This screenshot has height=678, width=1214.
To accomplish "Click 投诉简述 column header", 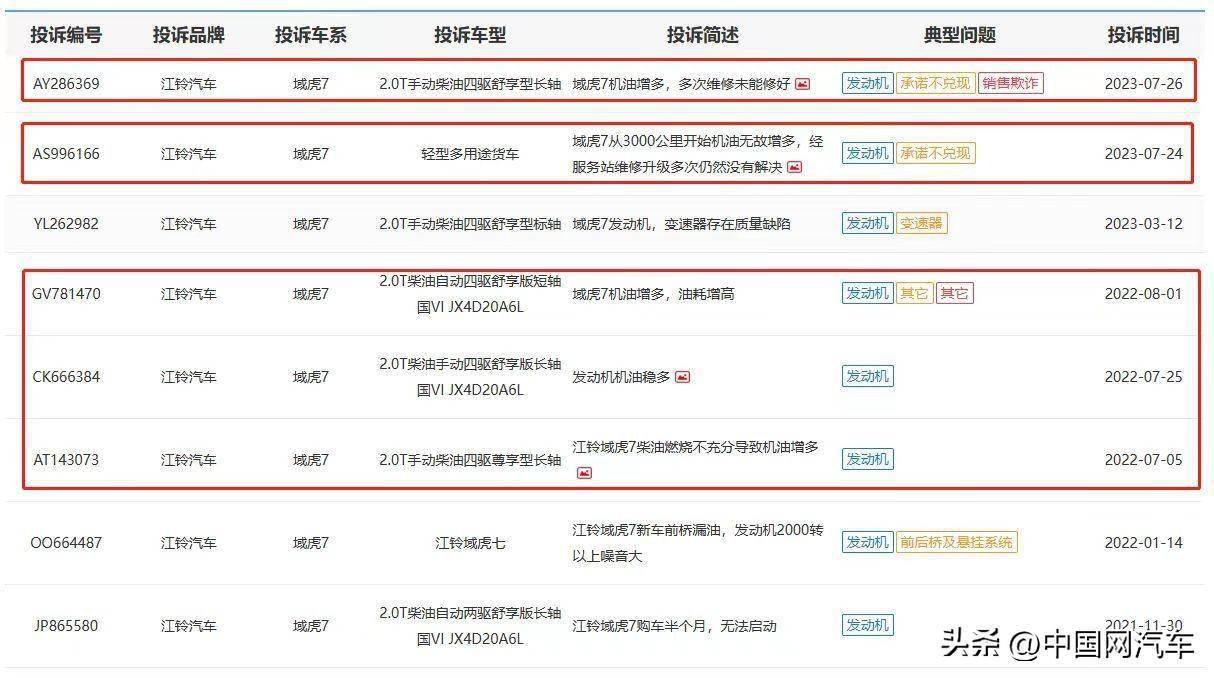I will pos(703,35).
